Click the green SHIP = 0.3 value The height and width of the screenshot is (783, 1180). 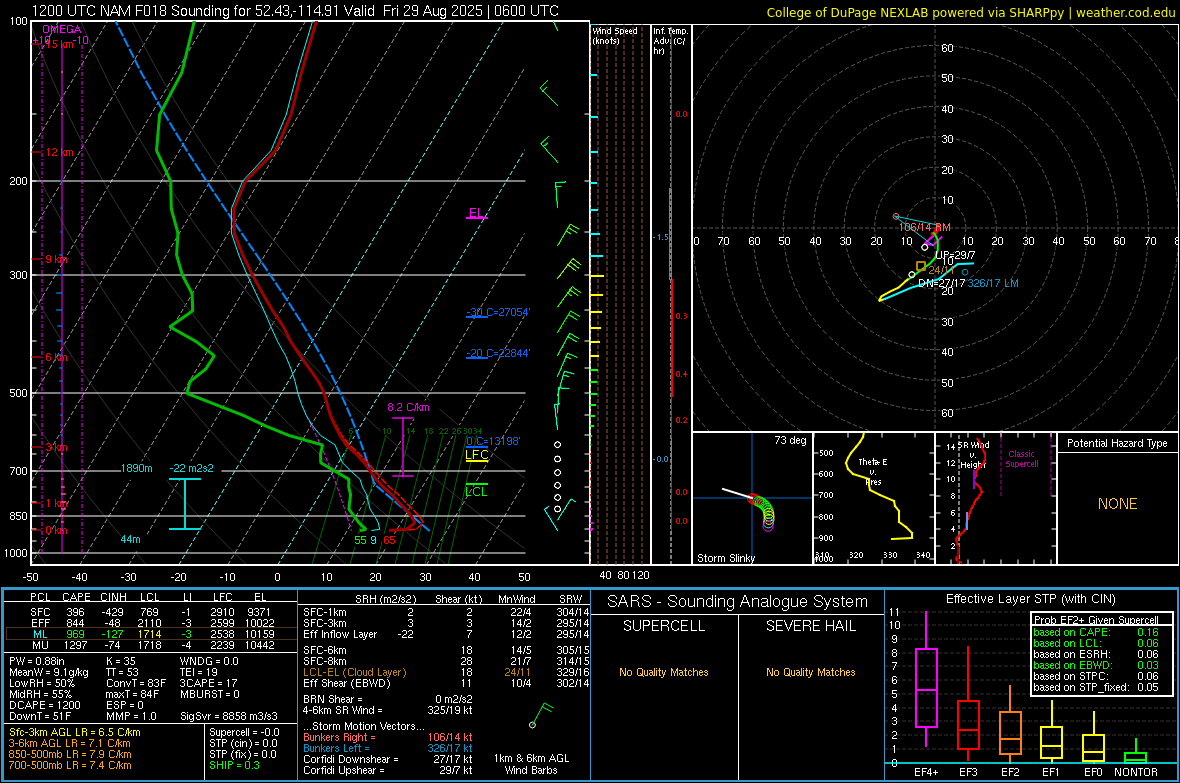pos(234,765)
